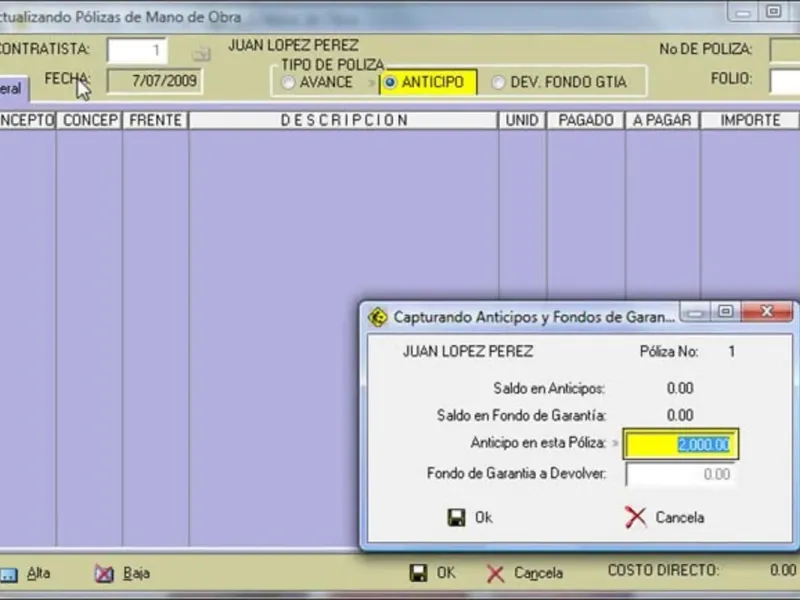800x600 pixels.
Task: Select the DEV. FONDO GTIA radio button
Action: 498,82
